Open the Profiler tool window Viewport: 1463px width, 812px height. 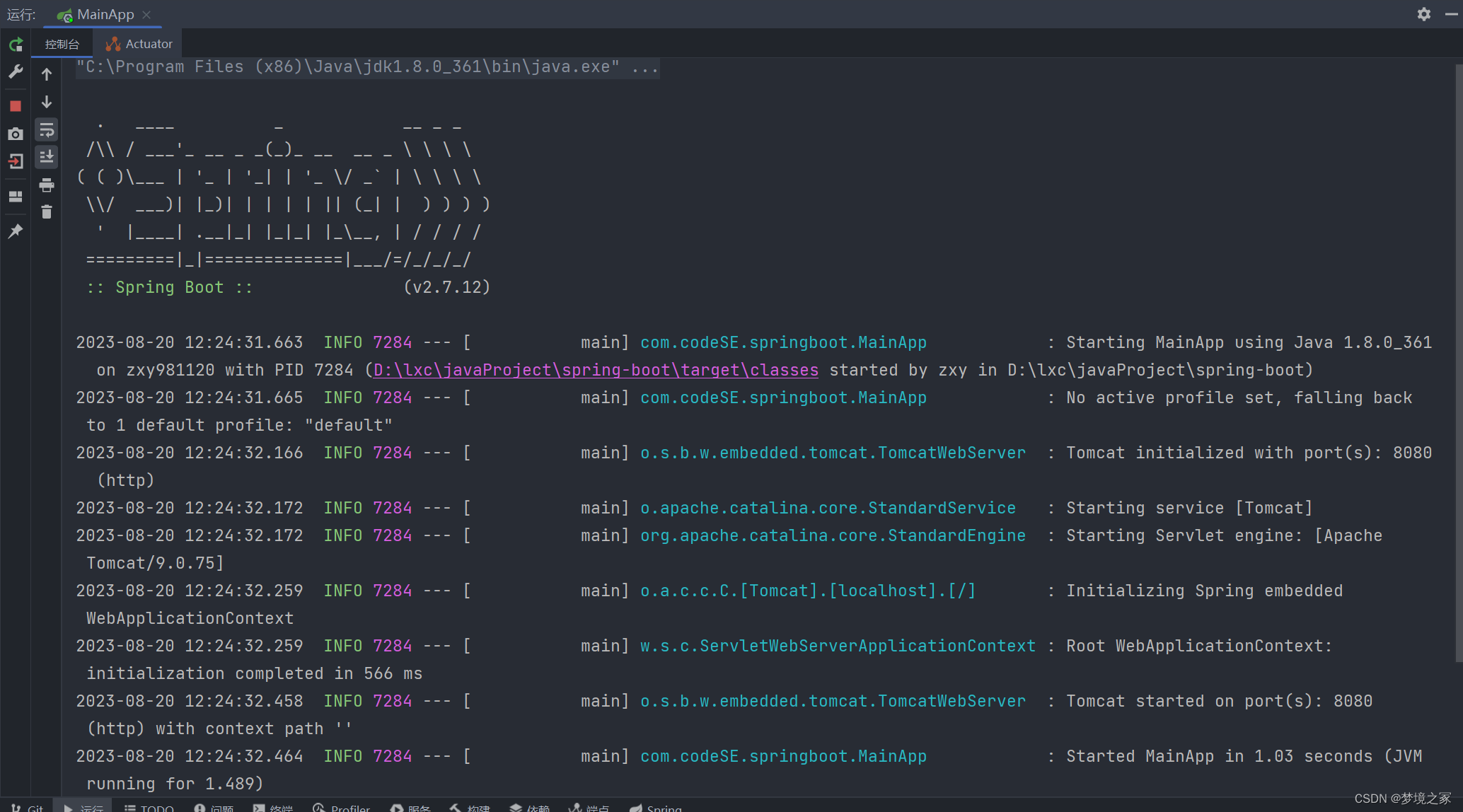coord(342,807)
